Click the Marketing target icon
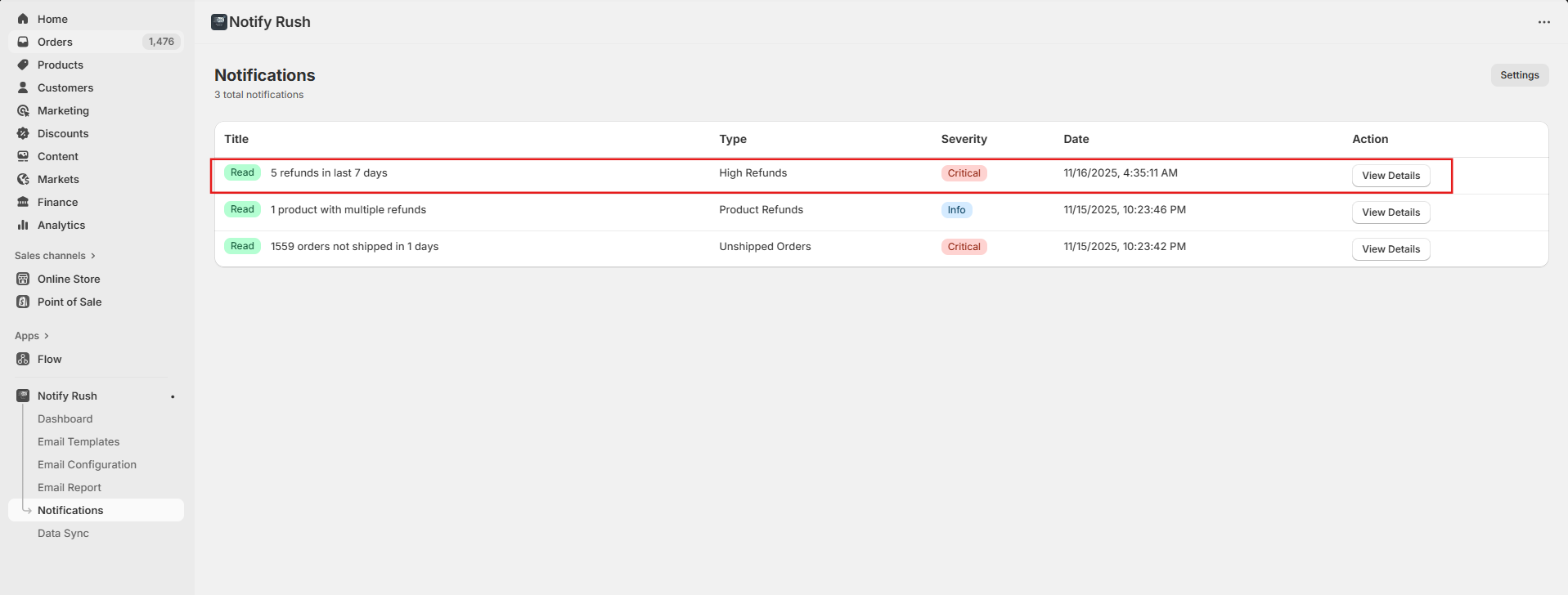This screenshot has height=595, width=1568. 23,110
